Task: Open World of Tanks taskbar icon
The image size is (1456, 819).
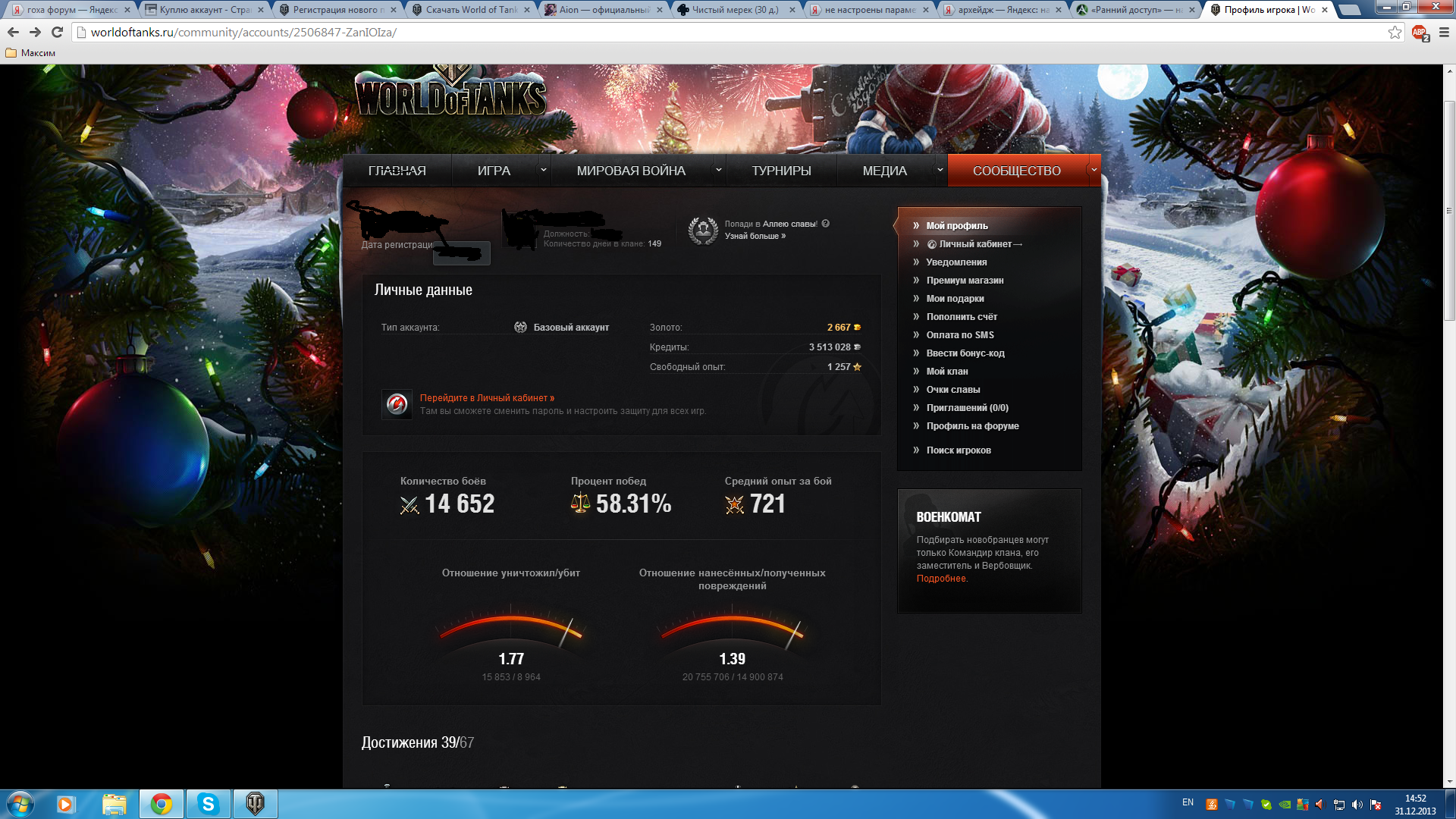Action: tap(255, 804)
